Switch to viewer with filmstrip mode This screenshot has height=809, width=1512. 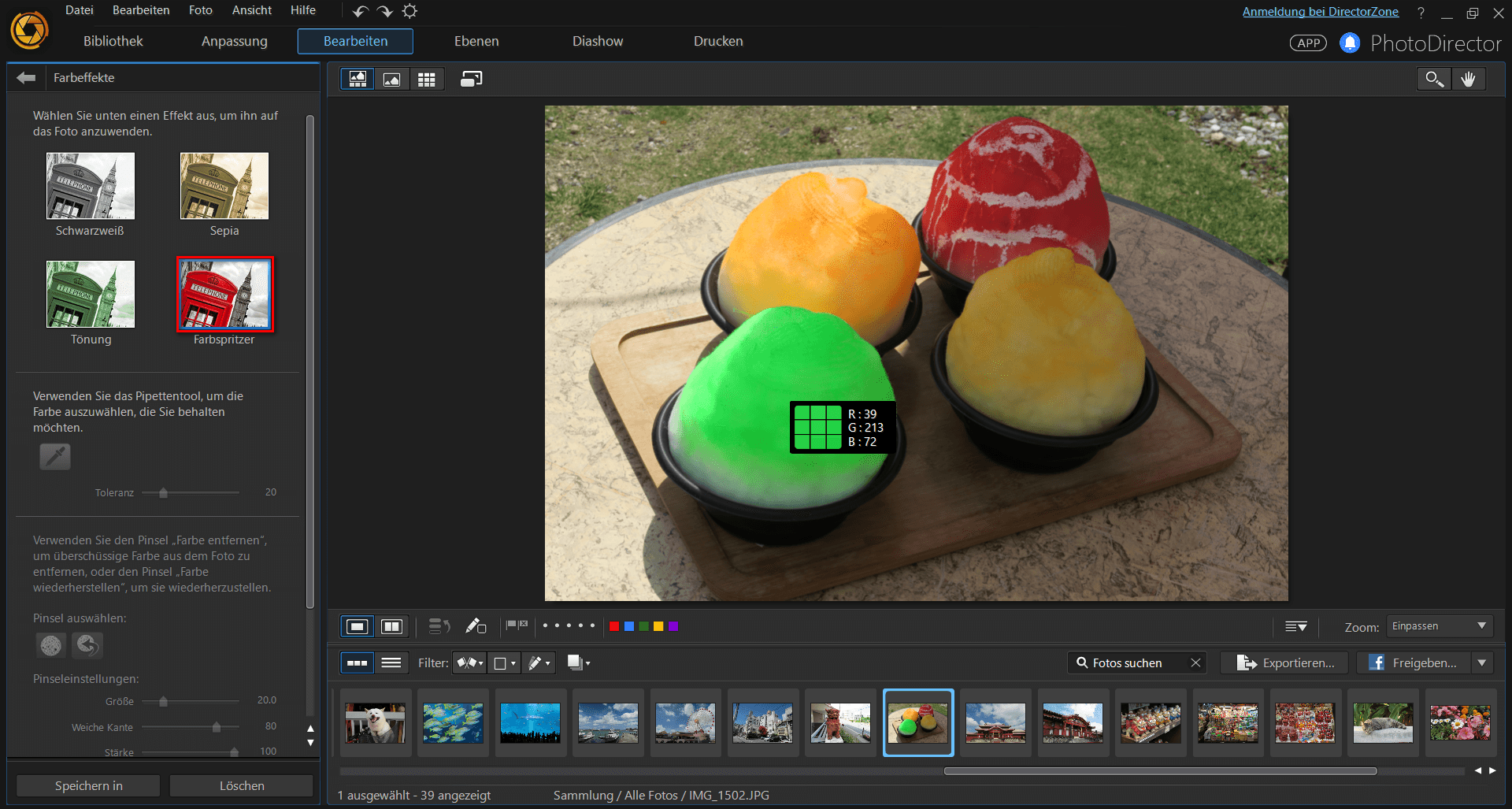pyautogui.click(x=358, y=79)
